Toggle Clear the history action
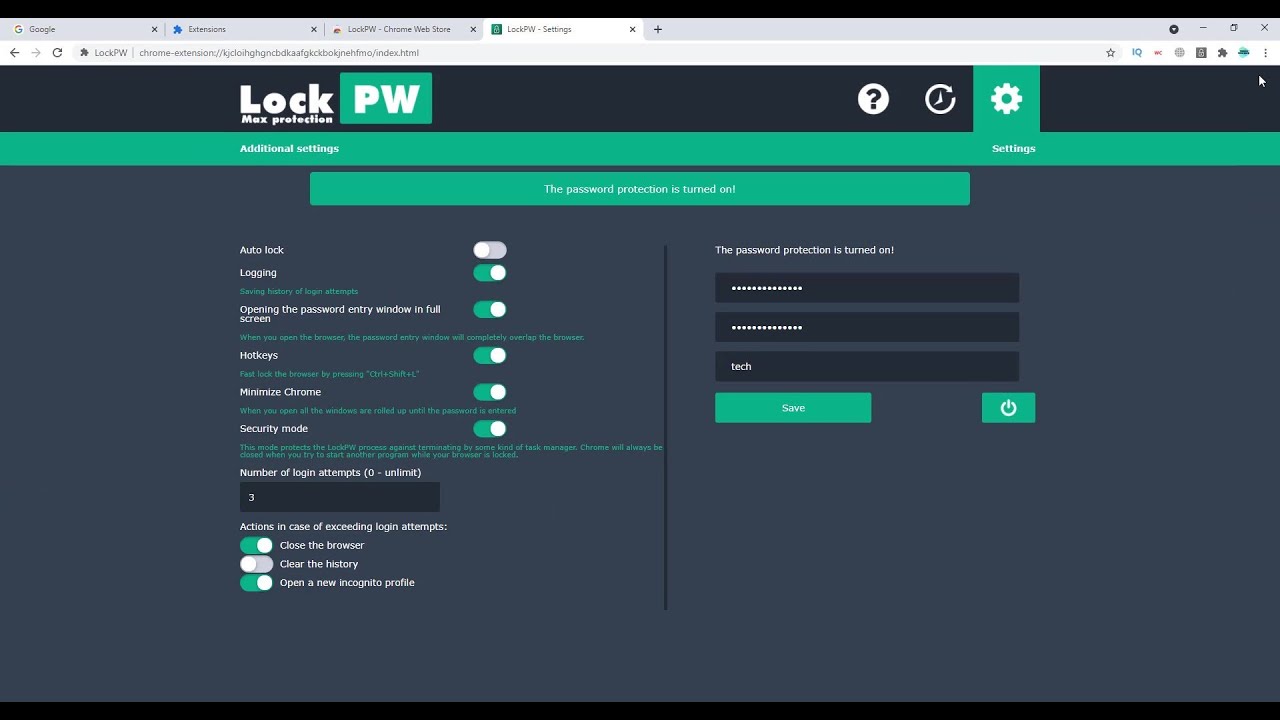This screenshot has width=1280, height=720. click(x=256, y=564)
